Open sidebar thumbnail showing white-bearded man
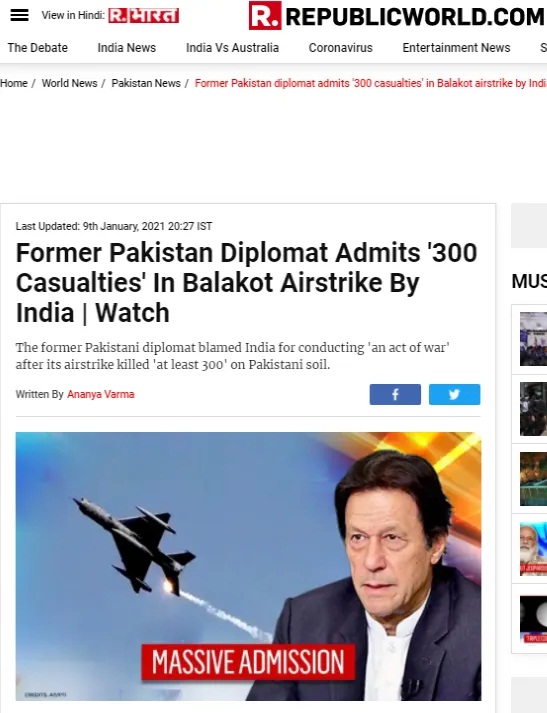 point(533,549)
